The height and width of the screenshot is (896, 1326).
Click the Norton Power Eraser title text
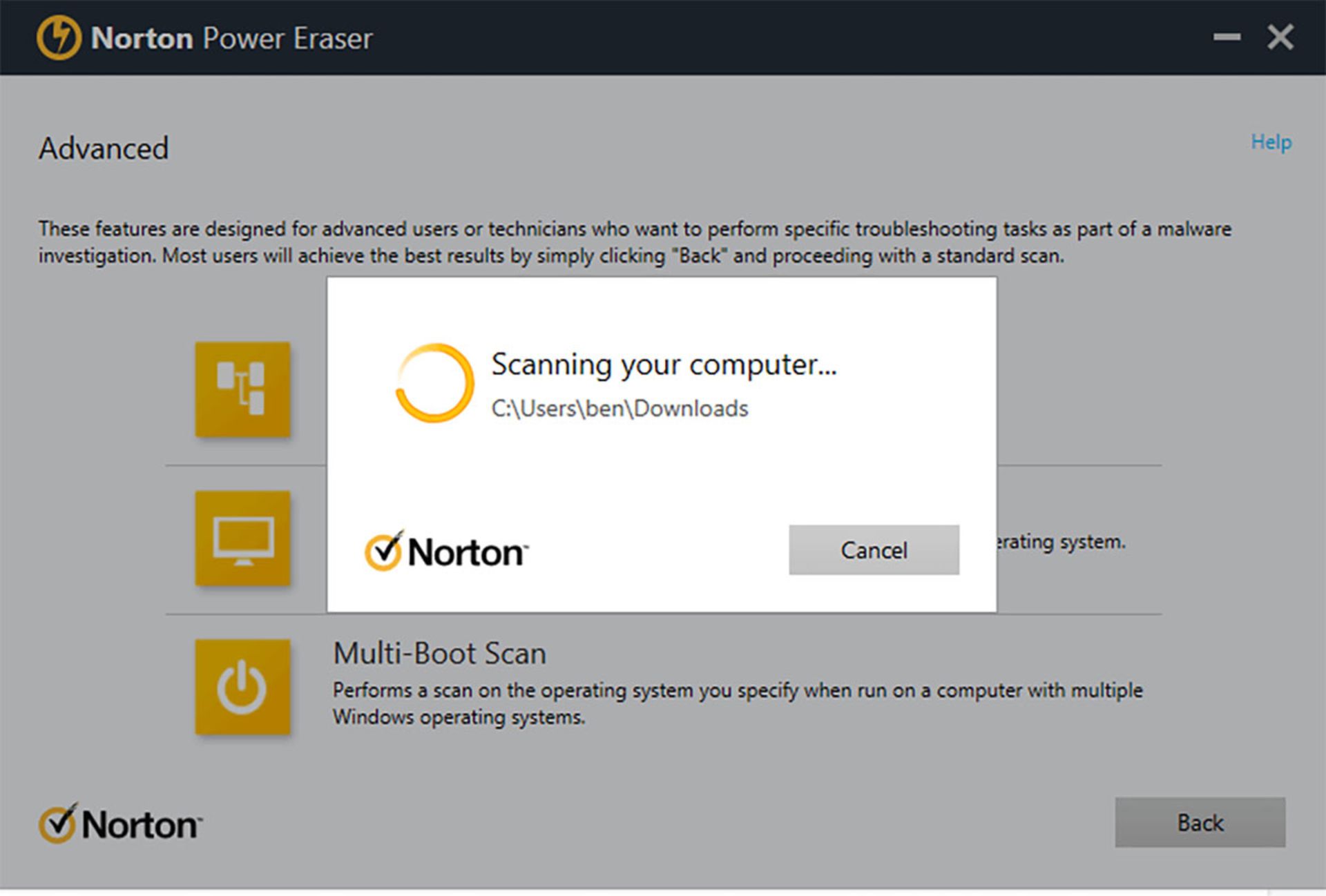tap(232, 38)
